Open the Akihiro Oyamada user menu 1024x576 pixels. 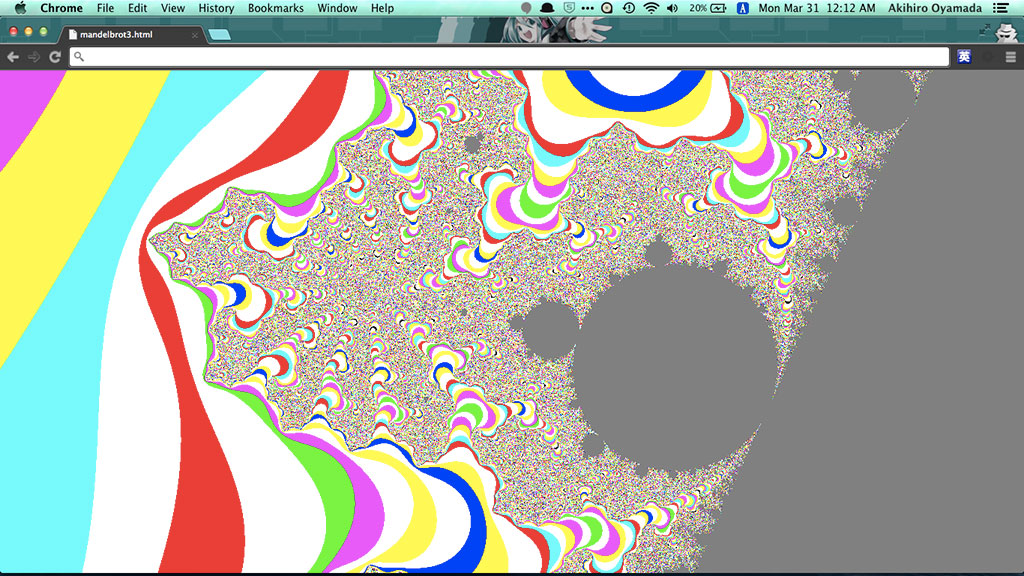pyautogui.click(x=934, y=8)
